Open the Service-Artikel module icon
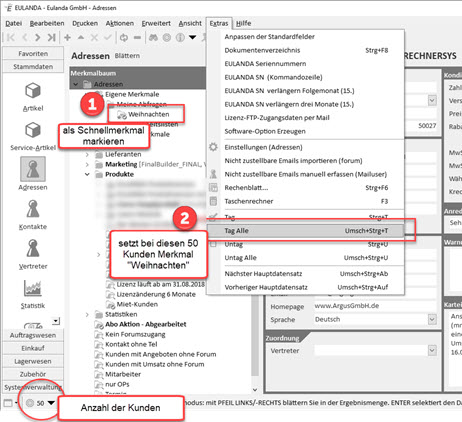Screen dimensions: 462x422 [x=33, y=130]
